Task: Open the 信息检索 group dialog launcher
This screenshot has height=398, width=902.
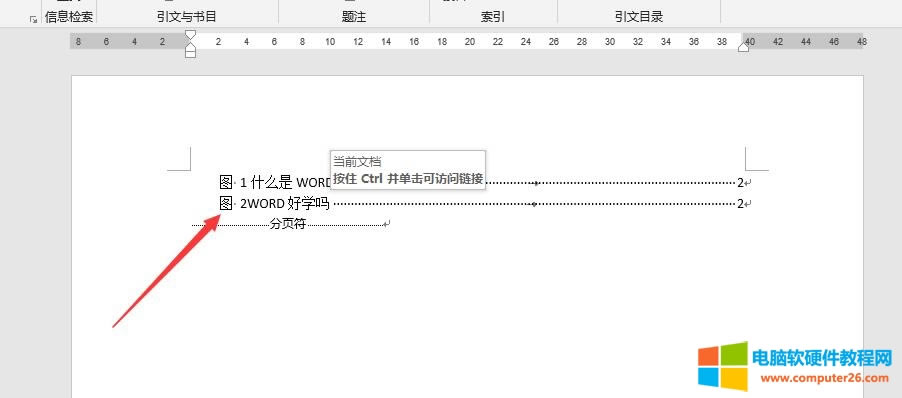Action: tap(33, 19)
